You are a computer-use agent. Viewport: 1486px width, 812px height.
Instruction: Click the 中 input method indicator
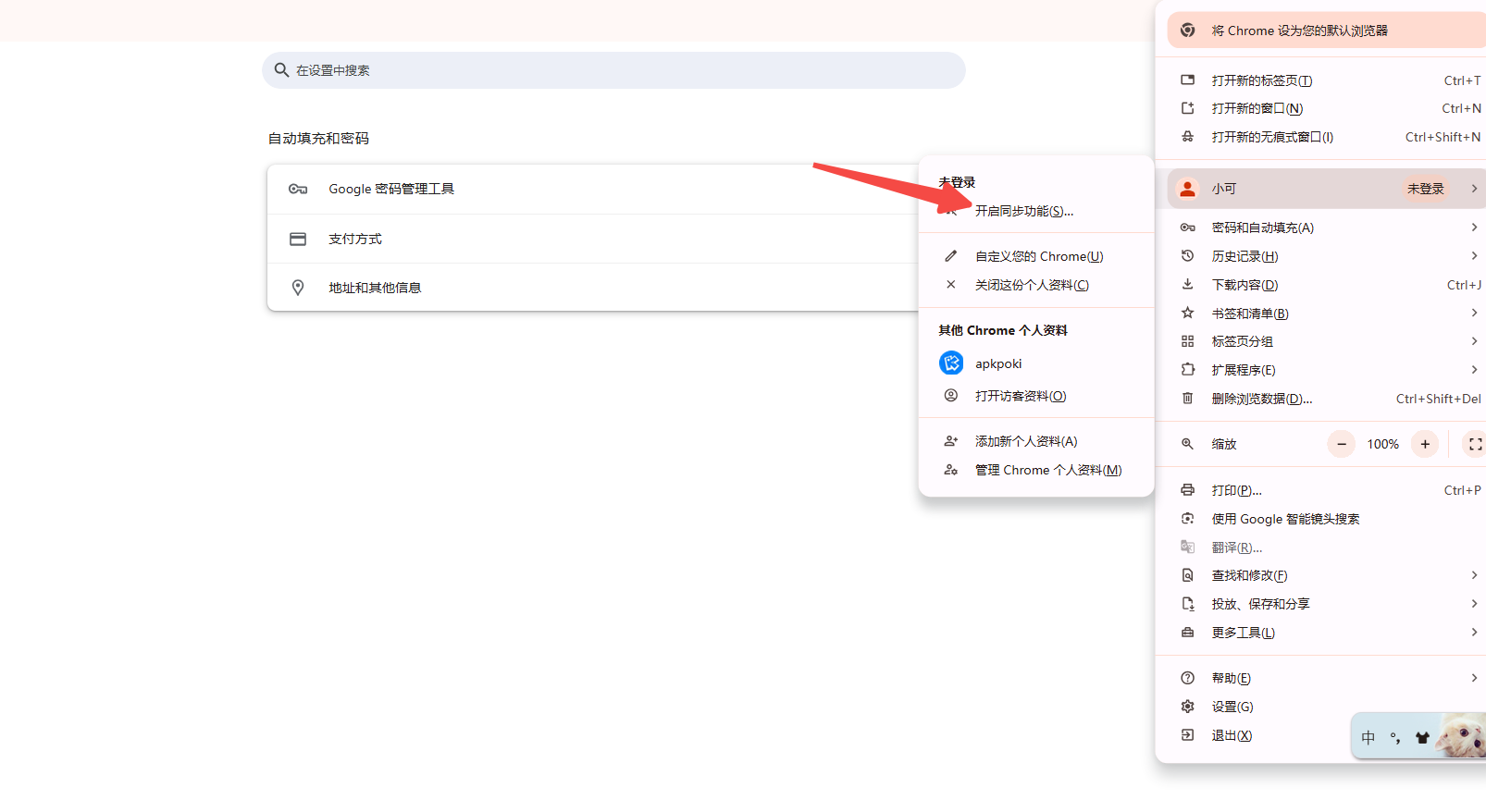tap(1368, 738)
